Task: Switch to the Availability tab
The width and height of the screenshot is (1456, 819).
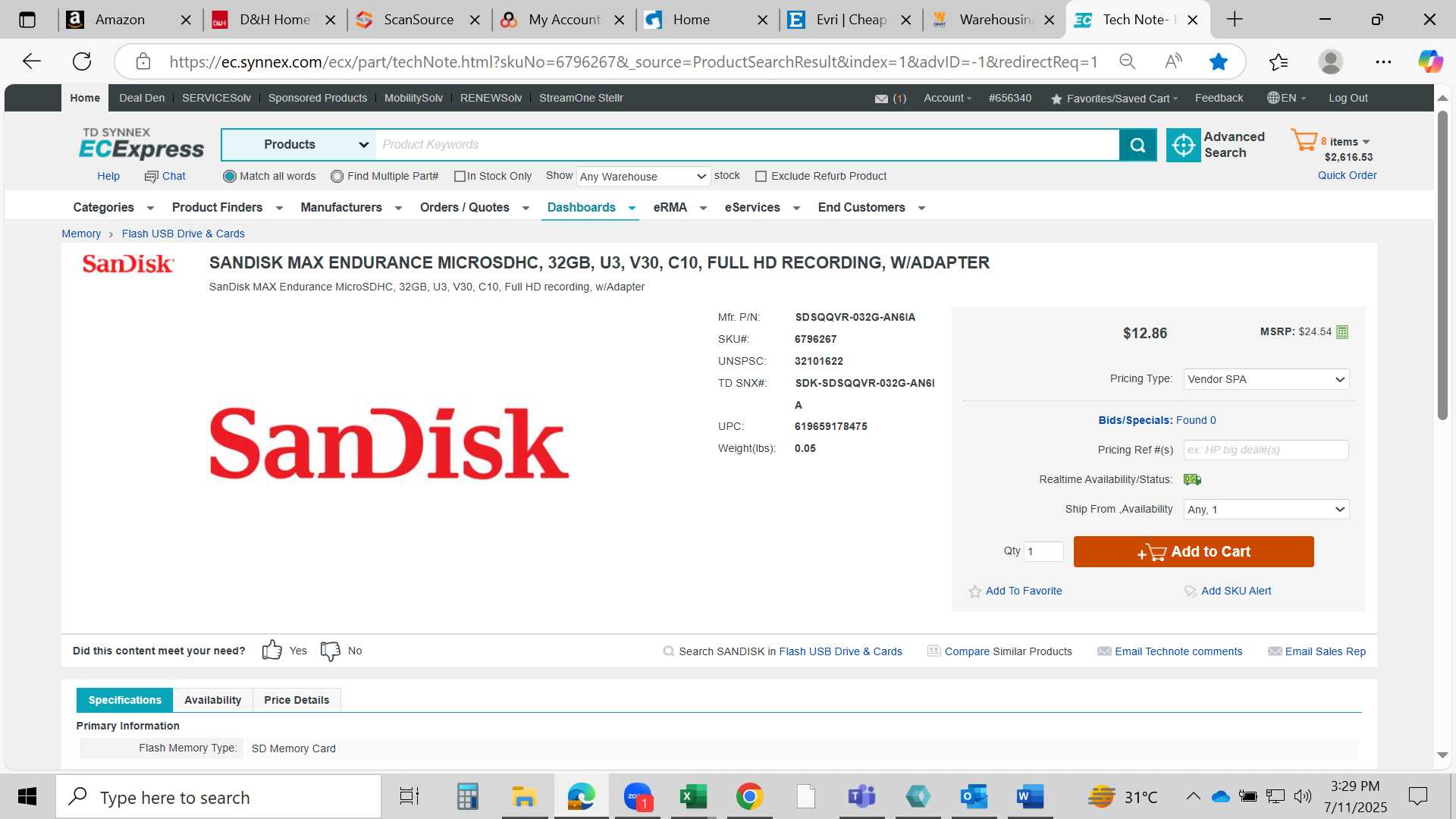Action: pyautogui.click(x=212, y=700)
